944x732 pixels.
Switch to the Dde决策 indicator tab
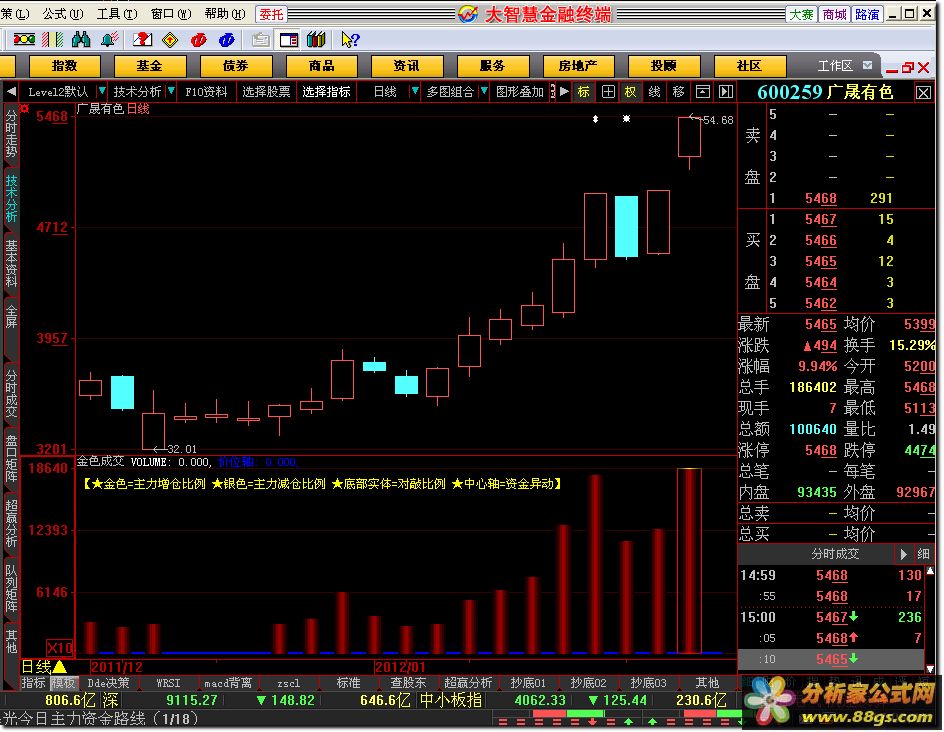[x=108, y=683]
